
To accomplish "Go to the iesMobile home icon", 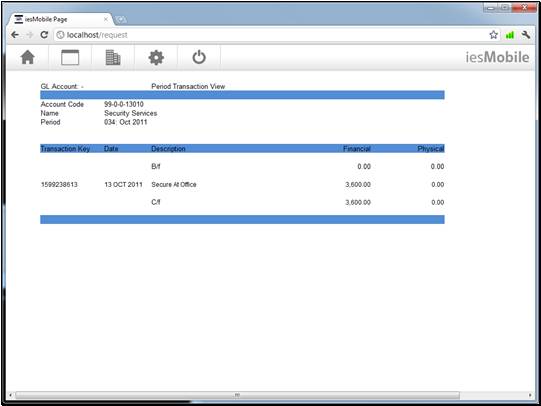I will click(28, 57).
